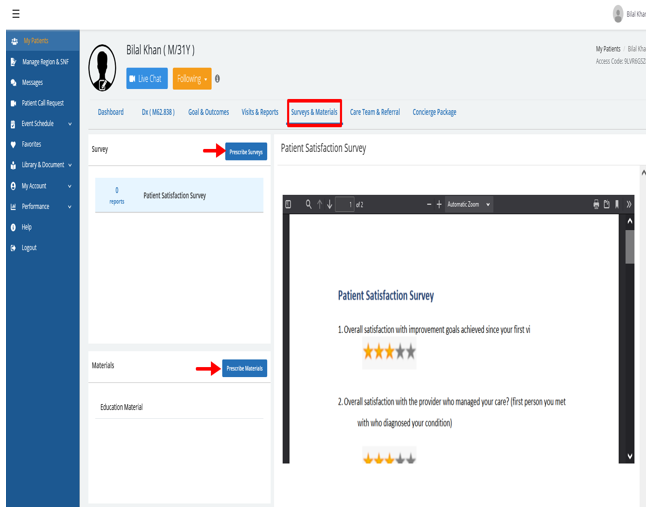The height and width of the screenshot is (521, 646).
Task: Print the PDF document
Action: tap(596, 204)
